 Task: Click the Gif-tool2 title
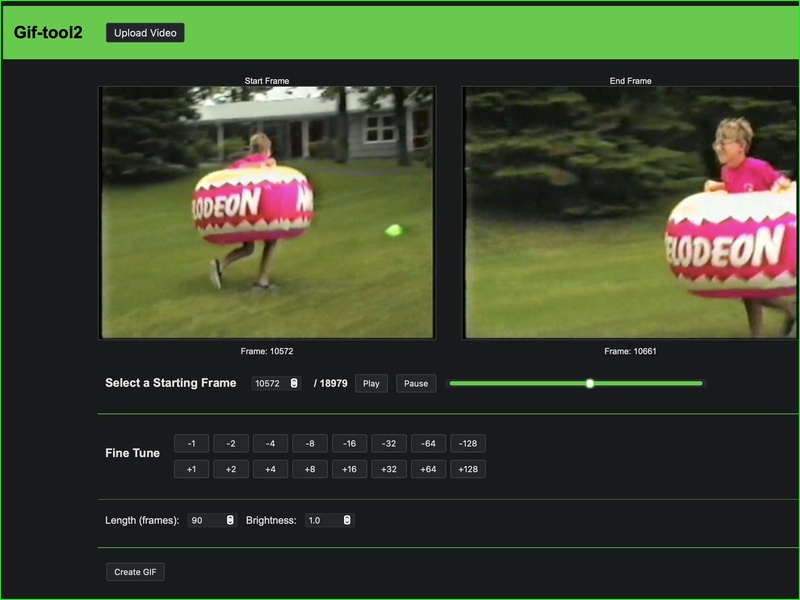(x=48, y=33)
